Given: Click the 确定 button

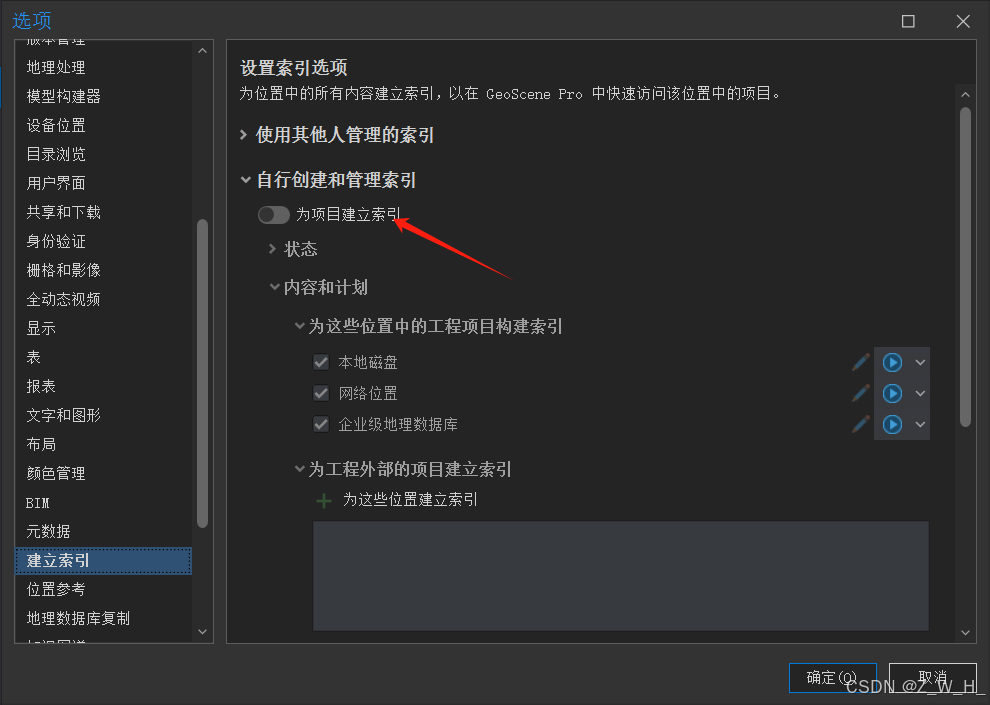Looking at the screenshot, I should (x=832, y=677).
